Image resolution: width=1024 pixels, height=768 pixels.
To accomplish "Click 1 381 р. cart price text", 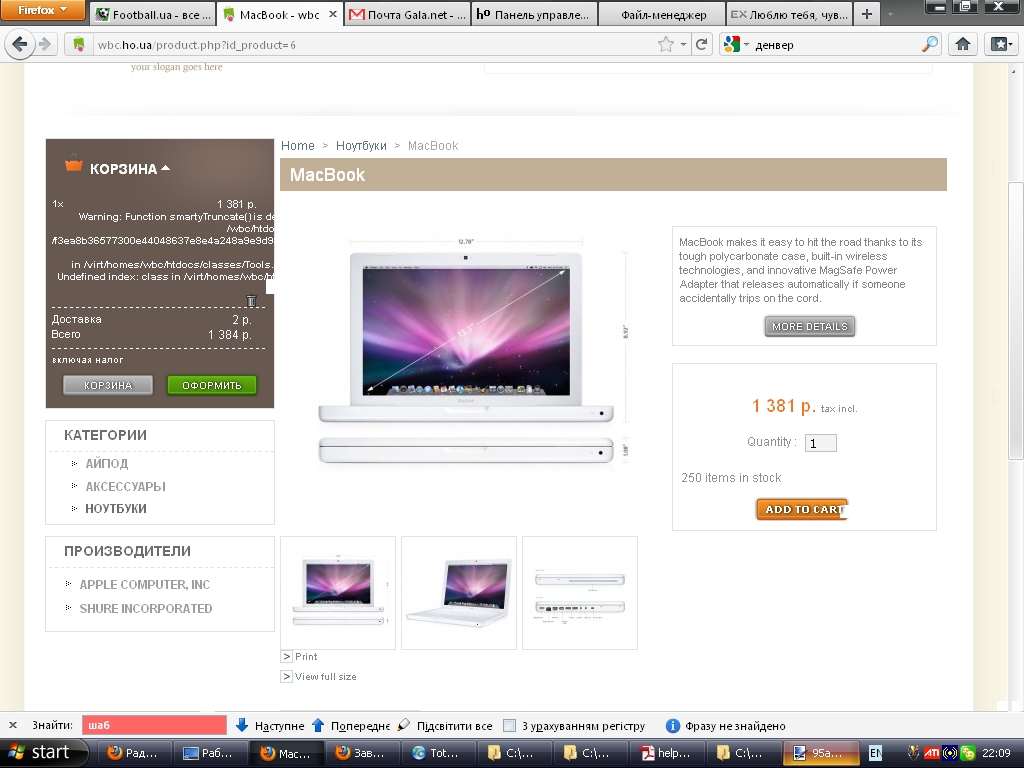I will coord(236,204).
